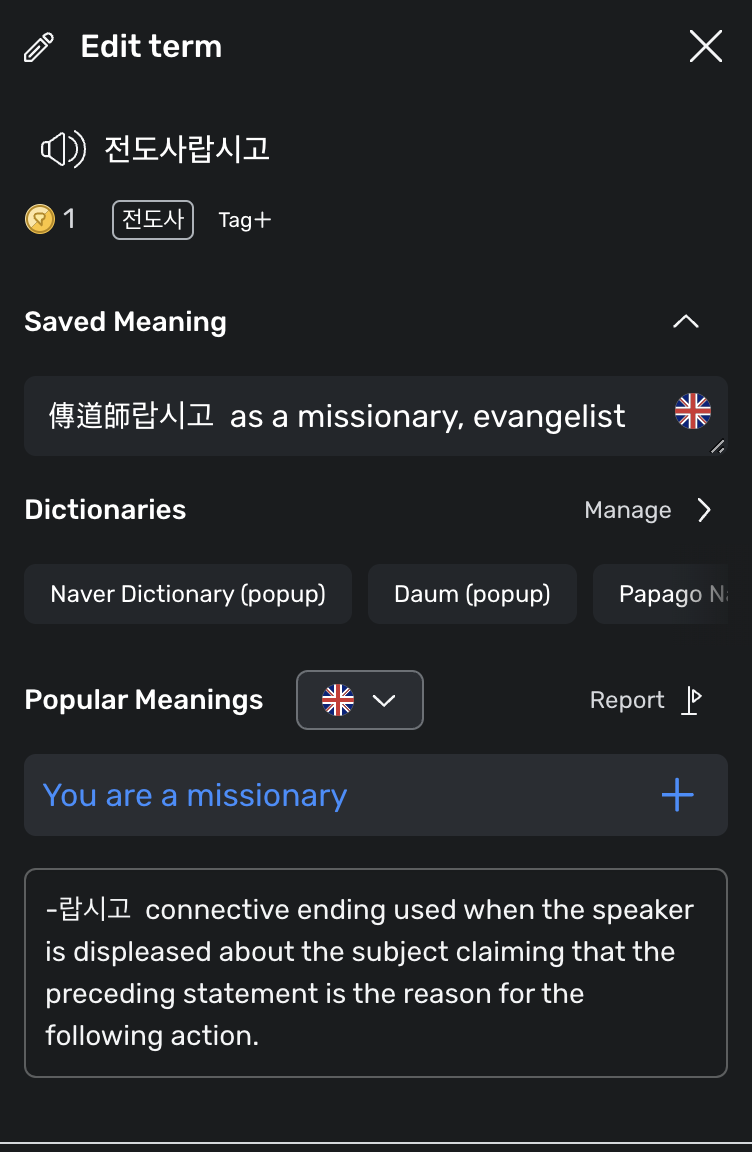Play audio pronunciation of 전도사랍시고
This screenshot has height=1152, width=752.
pos(63,149)
